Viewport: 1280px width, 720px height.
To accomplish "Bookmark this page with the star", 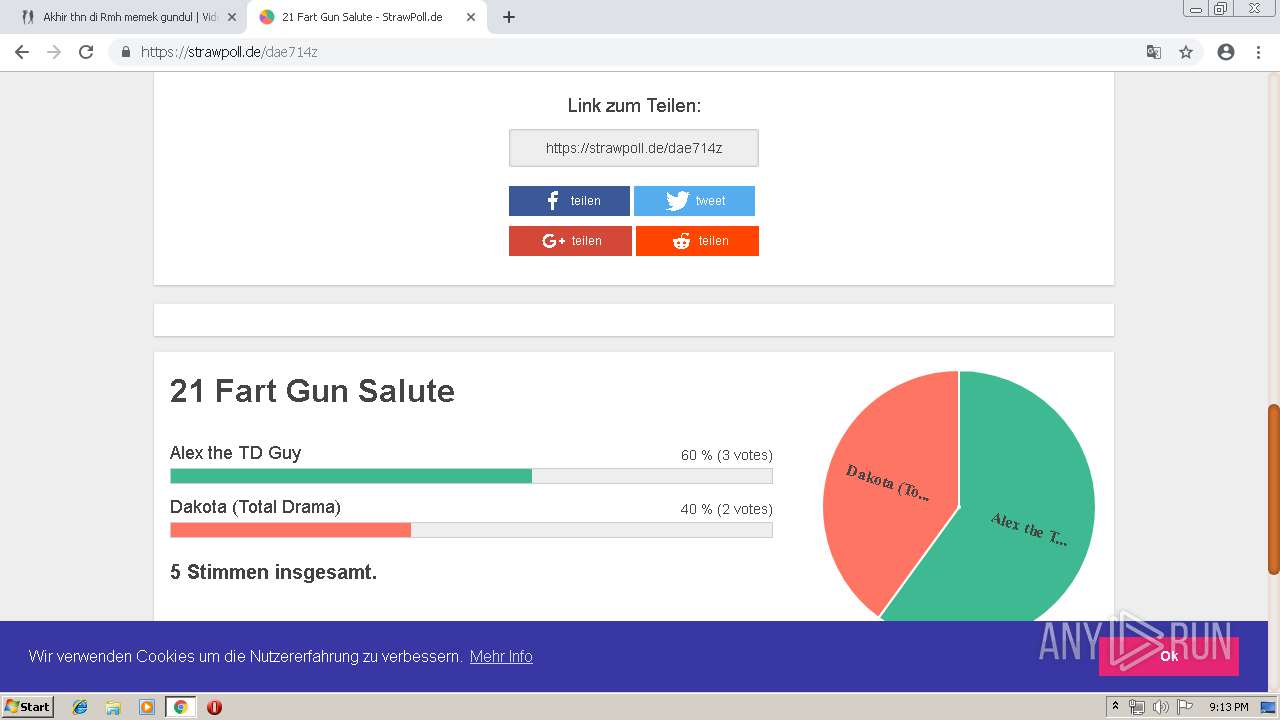I will click(1186, 52).
